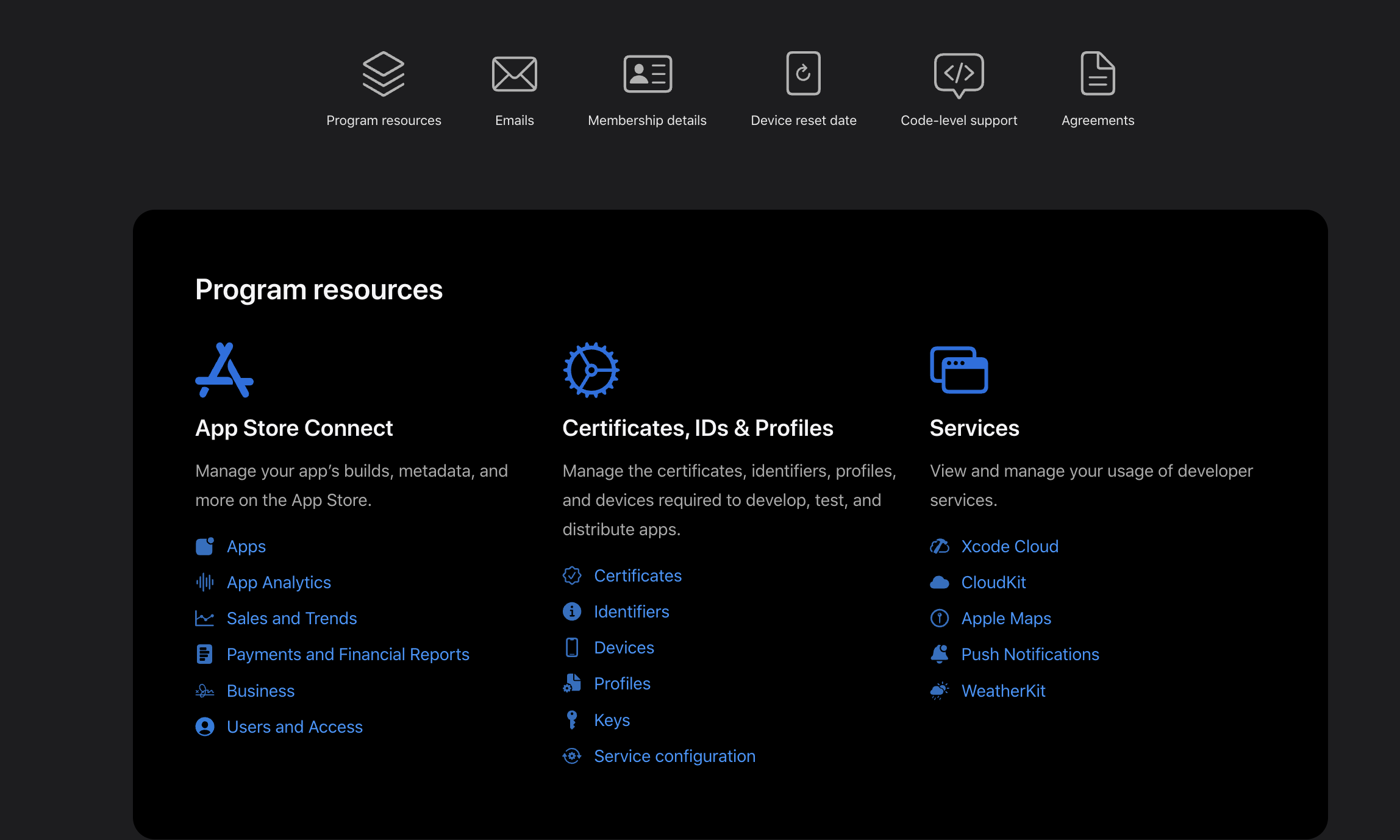The image size is (1400, 840).
Task: Open the Certificates link
Action: coord(638,575)
